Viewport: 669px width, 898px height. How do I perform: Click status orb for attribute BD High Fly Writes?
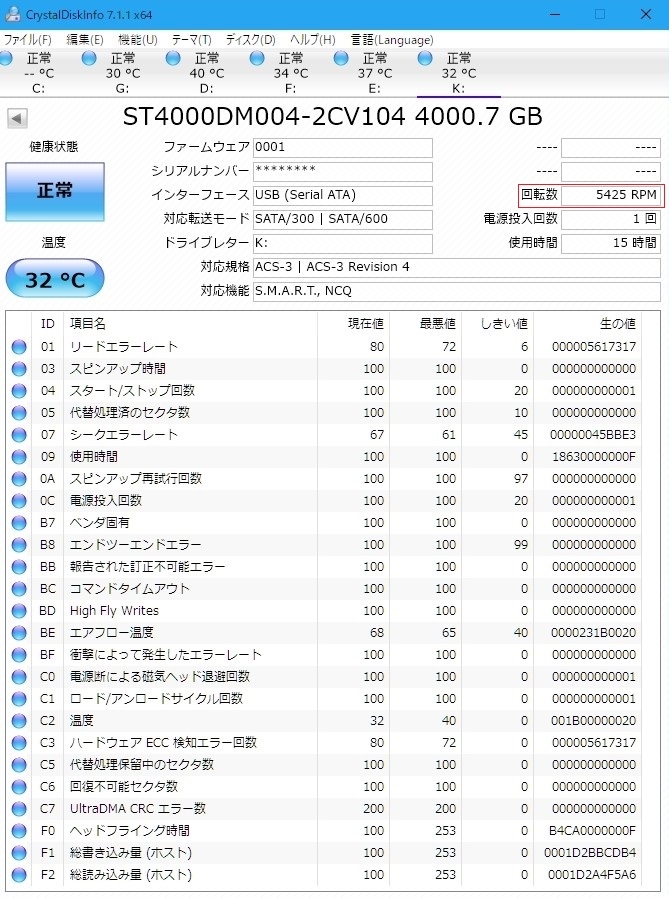point(19,611)
